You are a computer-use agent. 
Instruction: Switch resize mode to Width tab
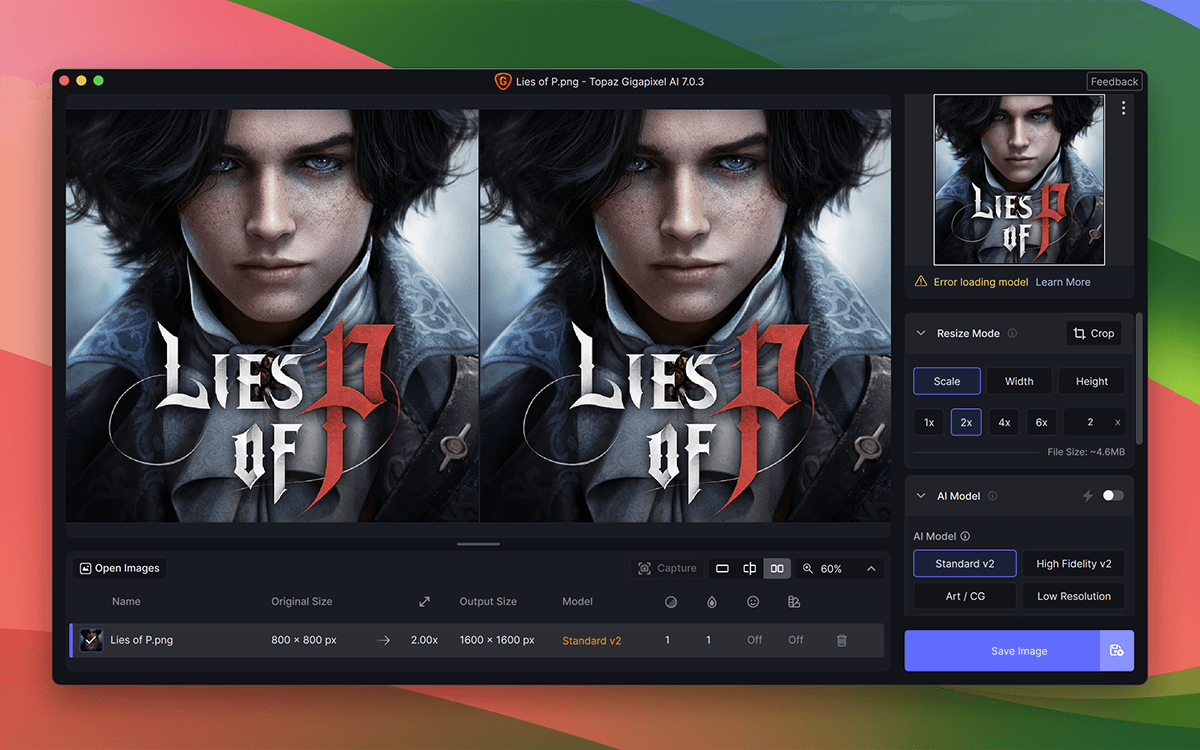coord(1019,381)
